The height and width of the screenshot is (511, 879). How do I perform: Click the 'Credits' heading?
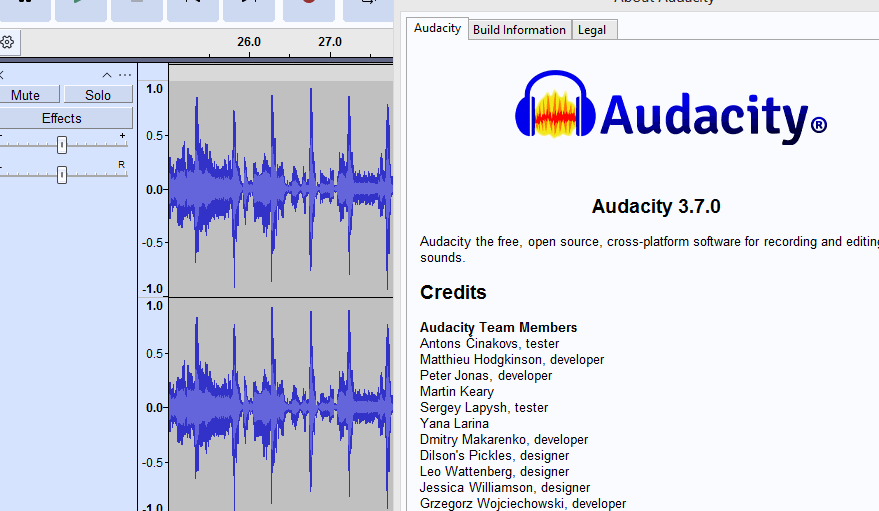453,292
